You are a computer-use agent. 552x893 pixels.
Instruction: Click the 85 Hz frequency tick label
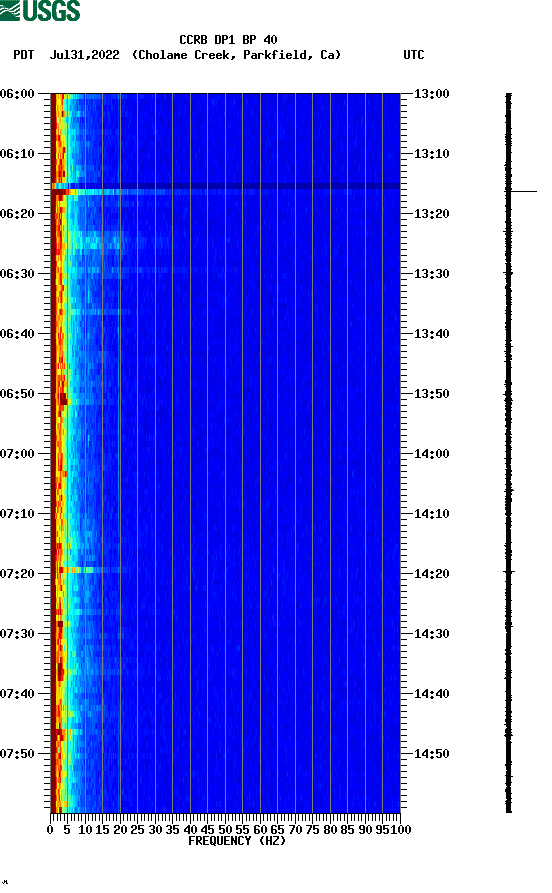347,830
